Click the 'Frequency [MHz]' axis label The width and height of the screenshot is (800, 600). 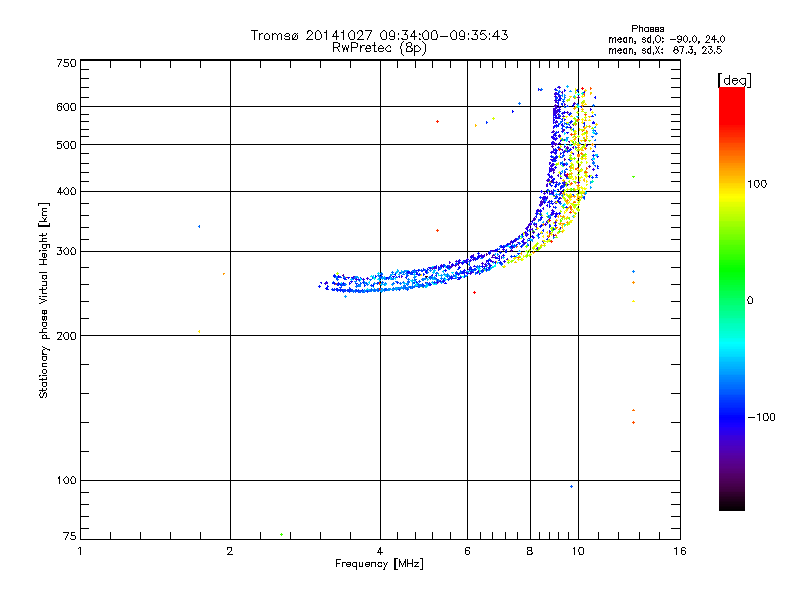pos(379,564)
